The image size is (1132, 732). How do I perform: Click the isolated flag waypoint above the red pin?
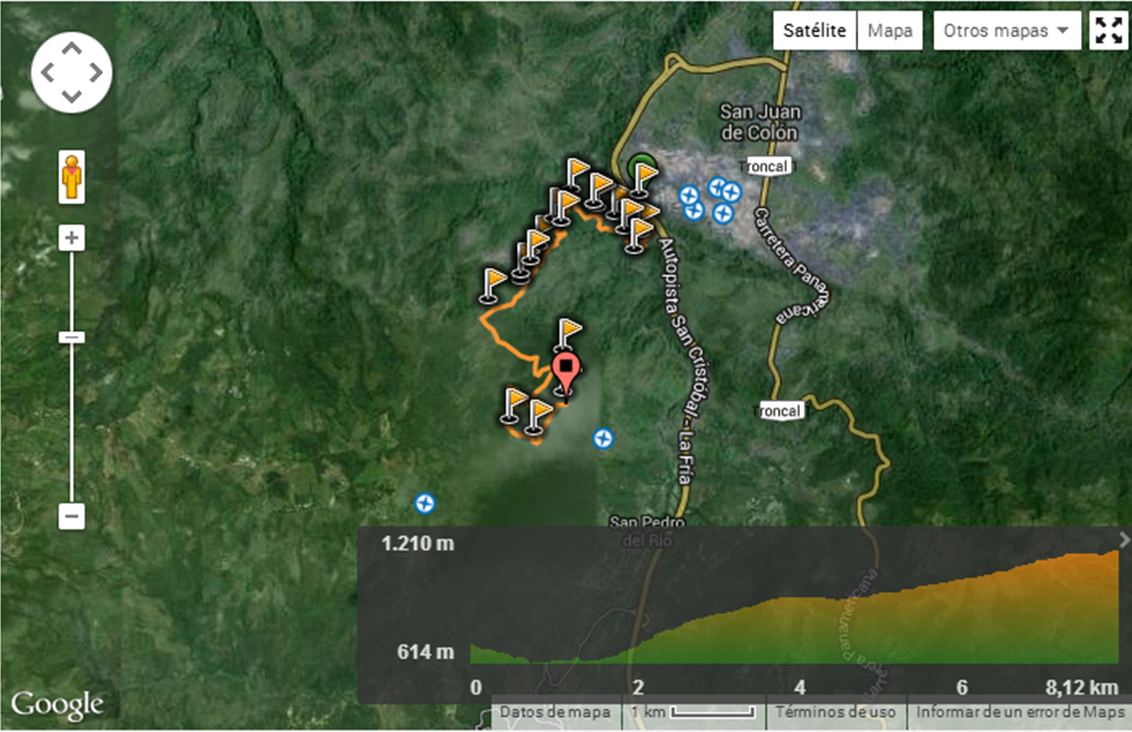point(569,335)
